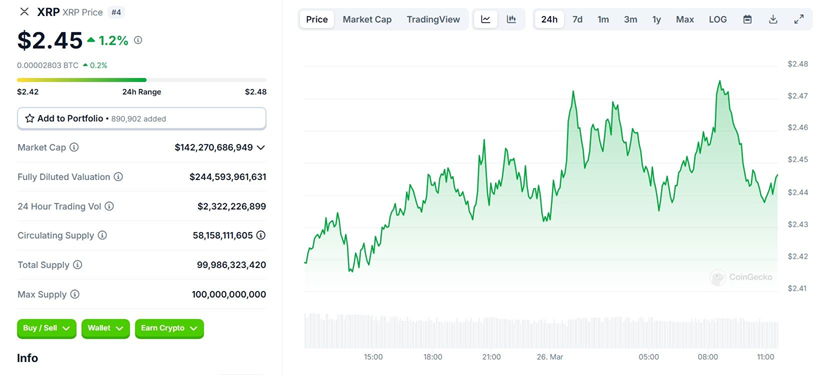Open the calendar date range picker
Screen dimensions: 816x375
click(x=747, y=20)
